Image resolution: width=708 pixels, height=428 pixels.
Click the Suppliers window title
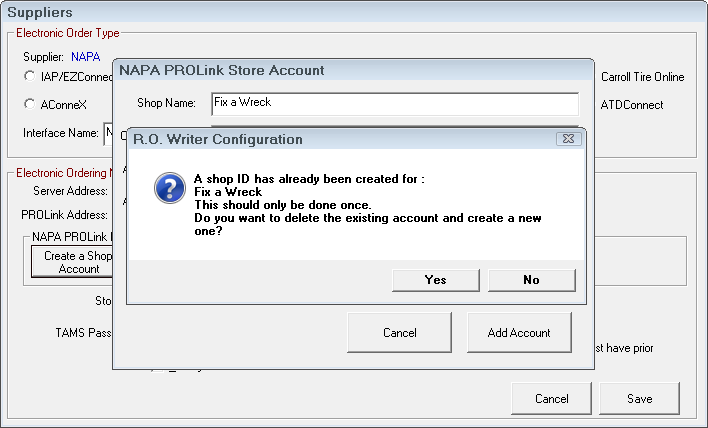click(40, 13)
